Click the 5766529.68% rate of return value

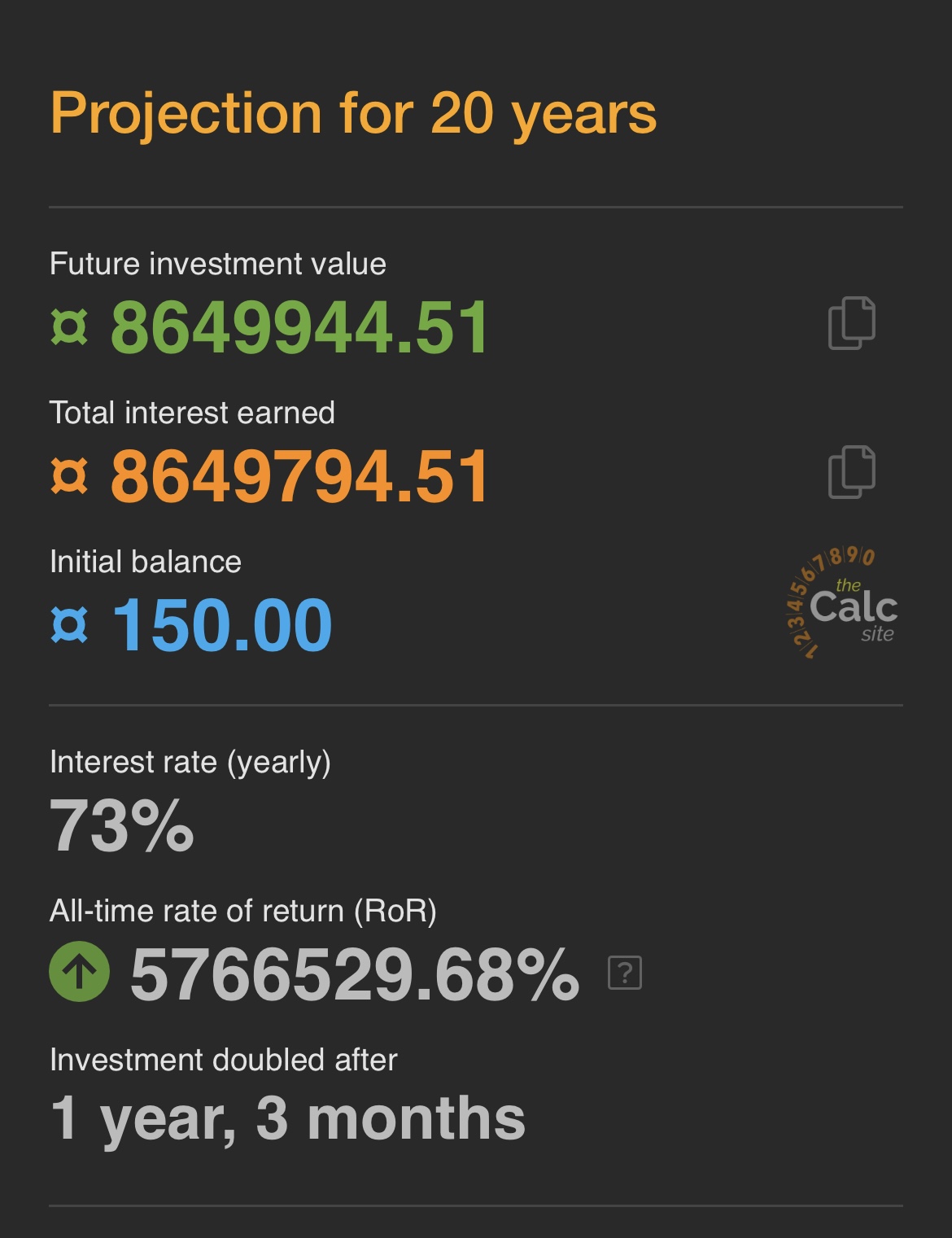[x=355, y=974]
